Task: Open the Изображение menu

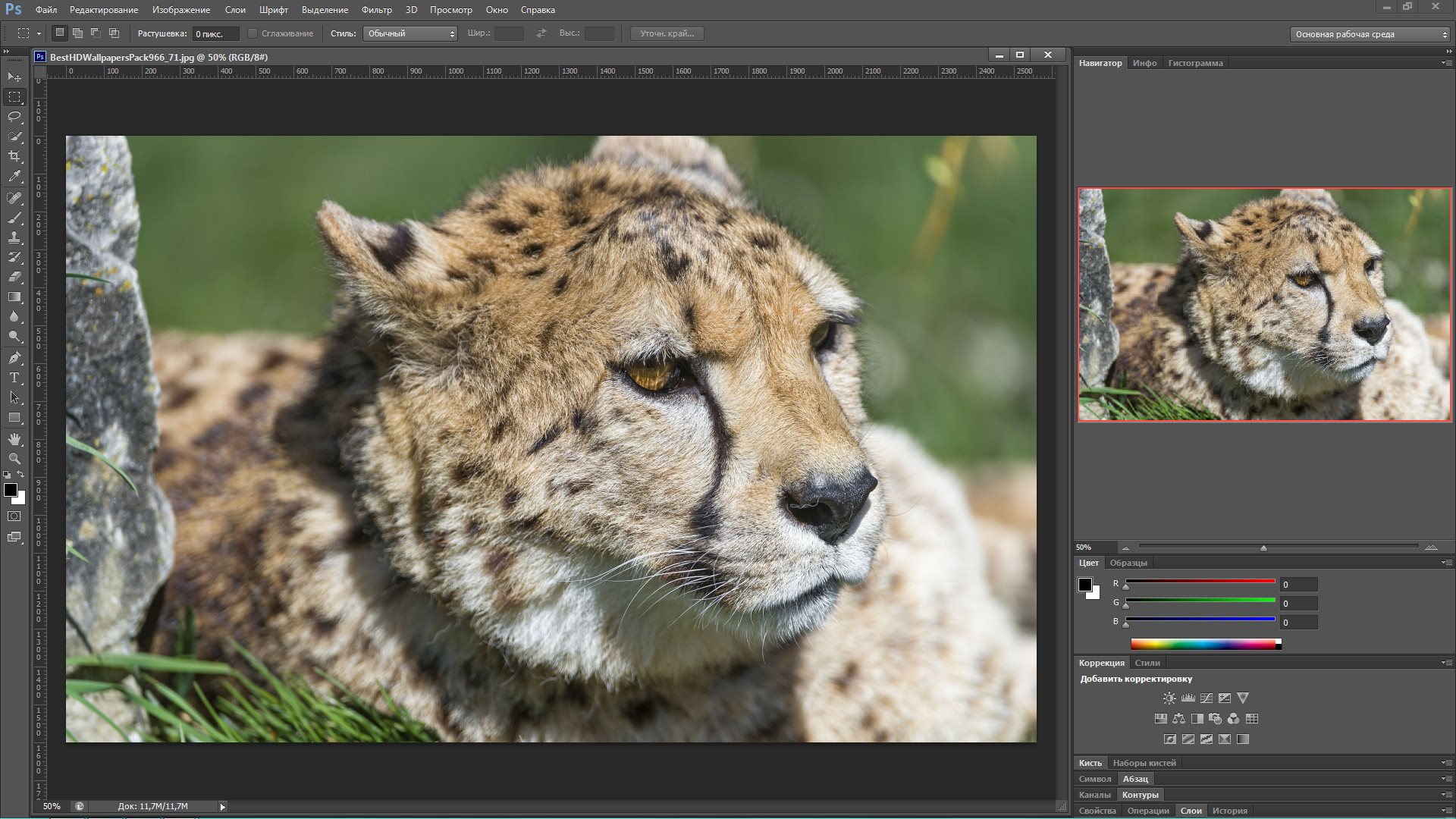Action: point(181,10)
